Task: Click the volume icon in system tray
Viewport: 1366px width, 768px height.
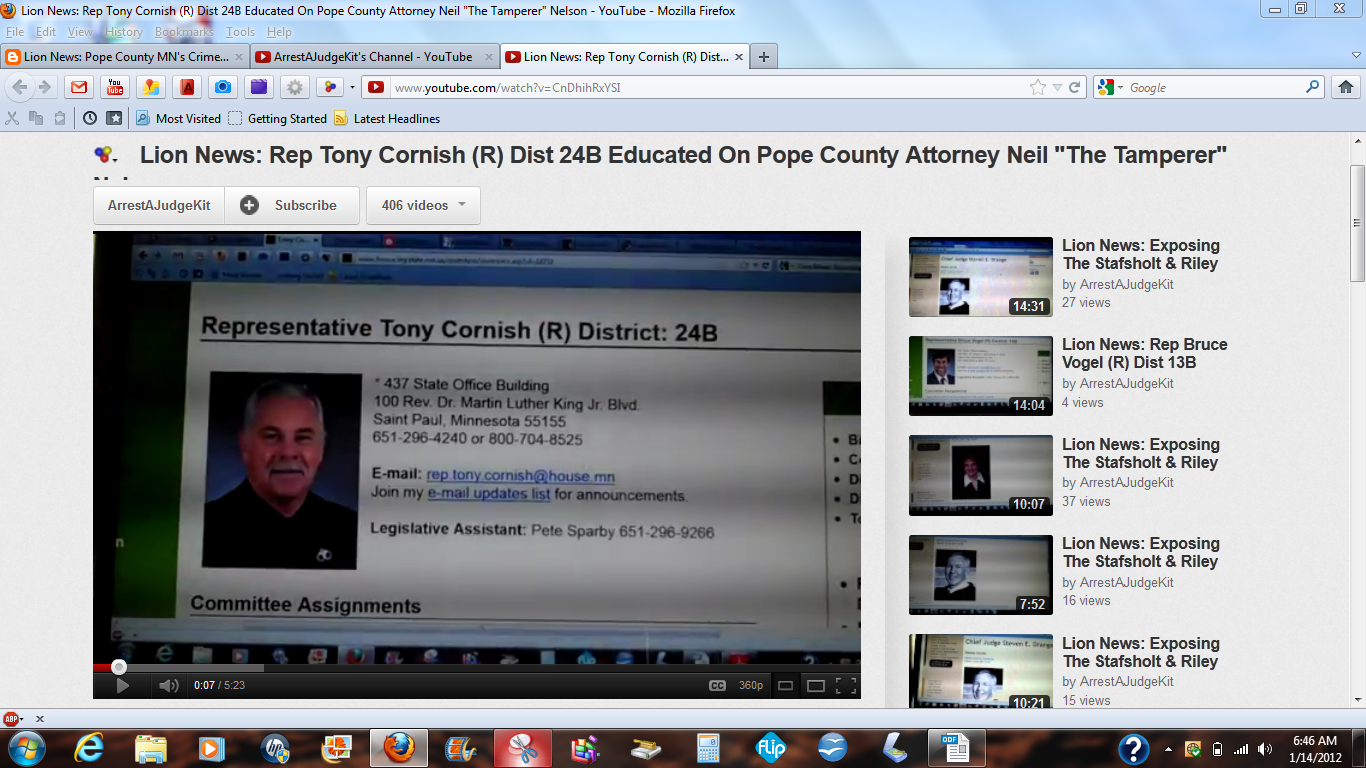Action: click(1265, 748)
